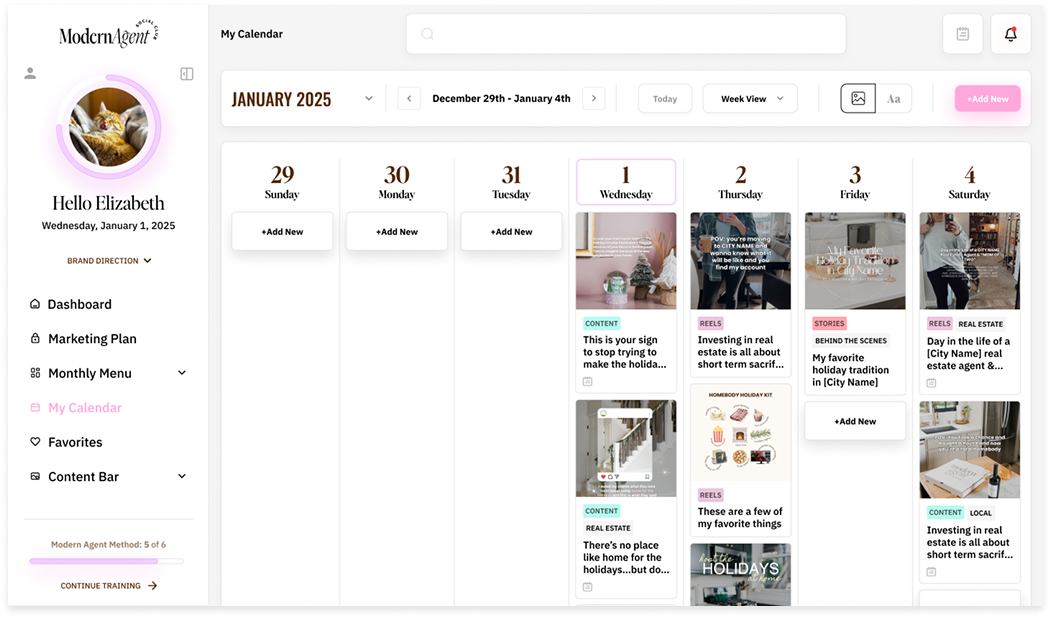
Task: Select Wednesday 1 day header
Action: 626,182
